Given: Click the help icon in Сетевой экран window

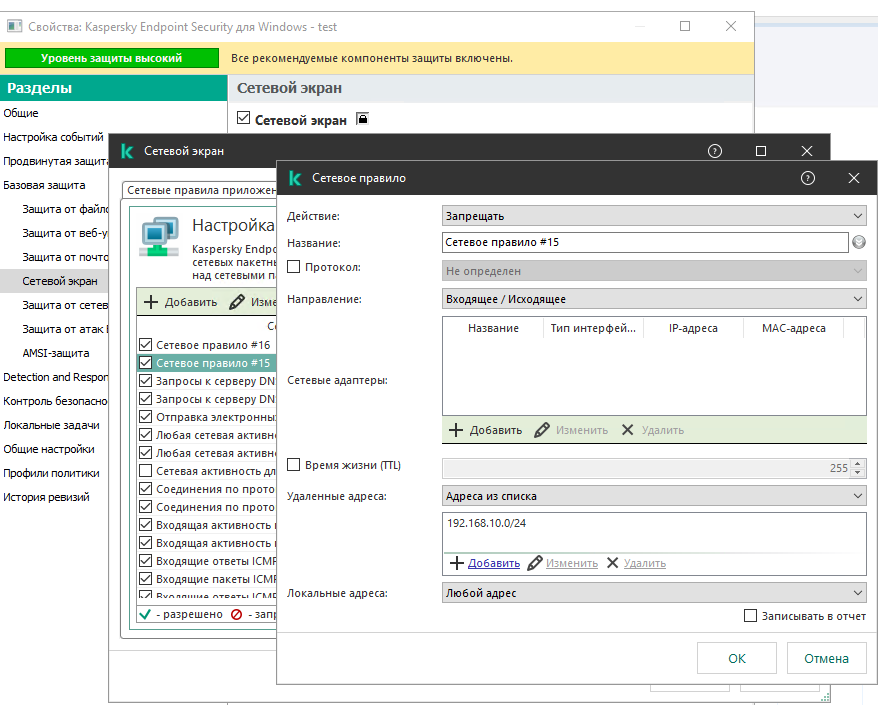Looking at the screenshot, I should 715,151.
